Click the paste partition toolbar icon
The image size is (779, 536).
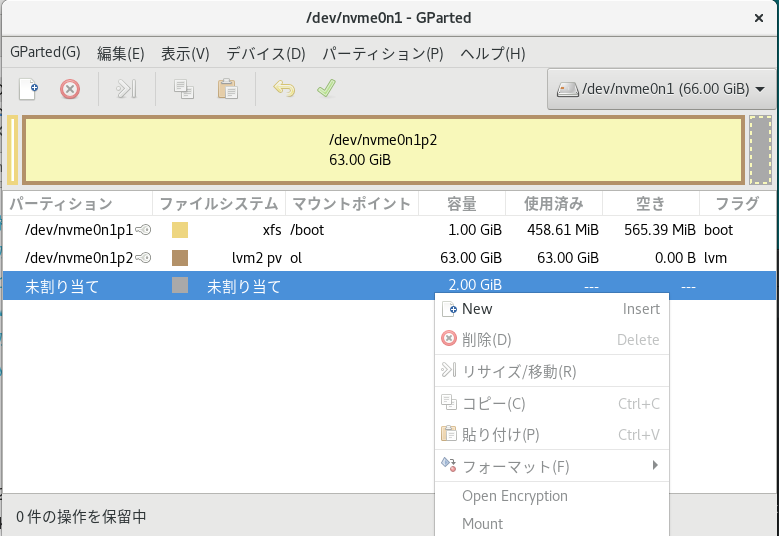pyautogui.click(x=228, y=89)
